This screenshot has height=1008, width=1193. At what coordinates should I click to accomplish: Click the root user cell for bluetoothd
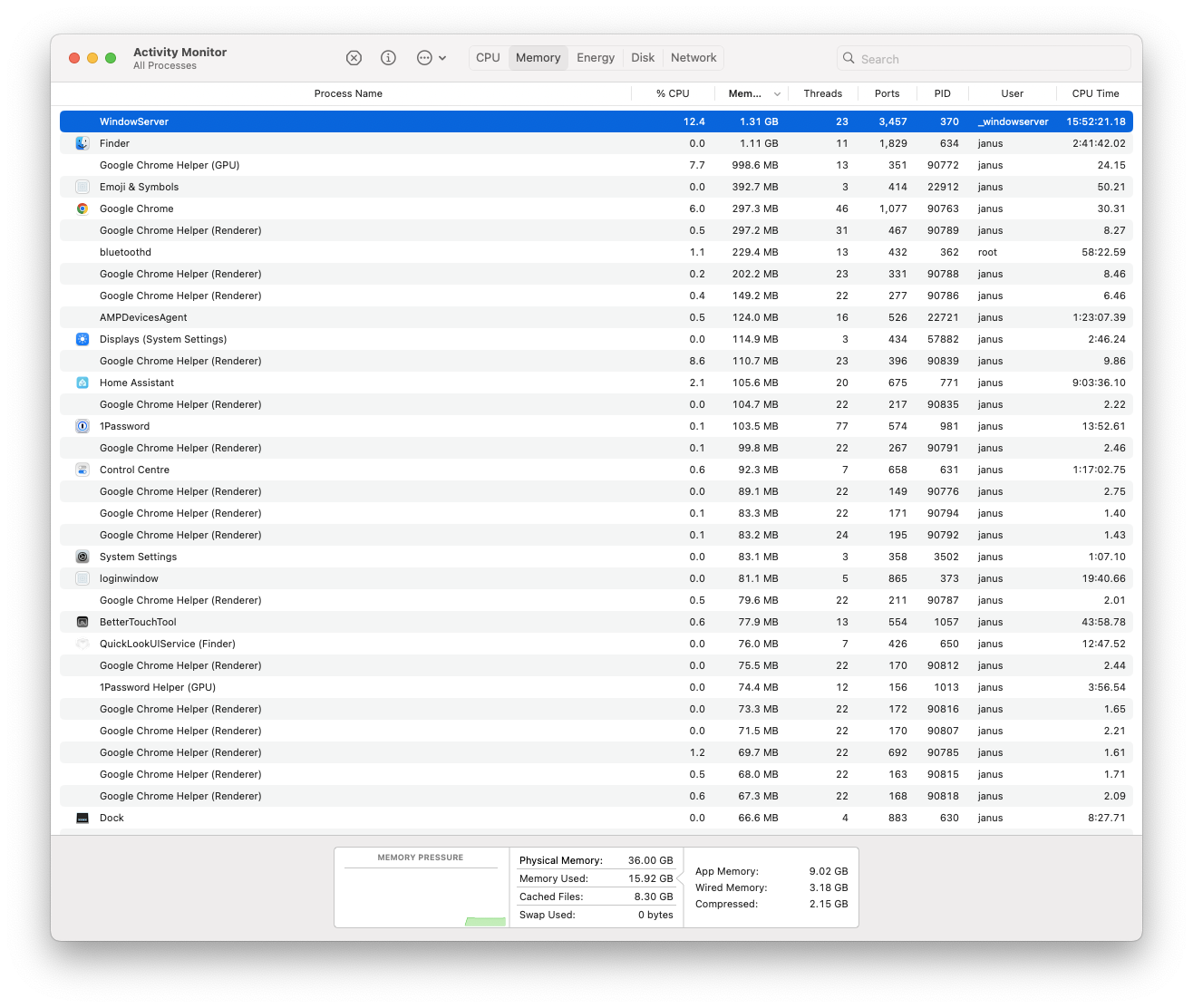click(x=987, y=252)
